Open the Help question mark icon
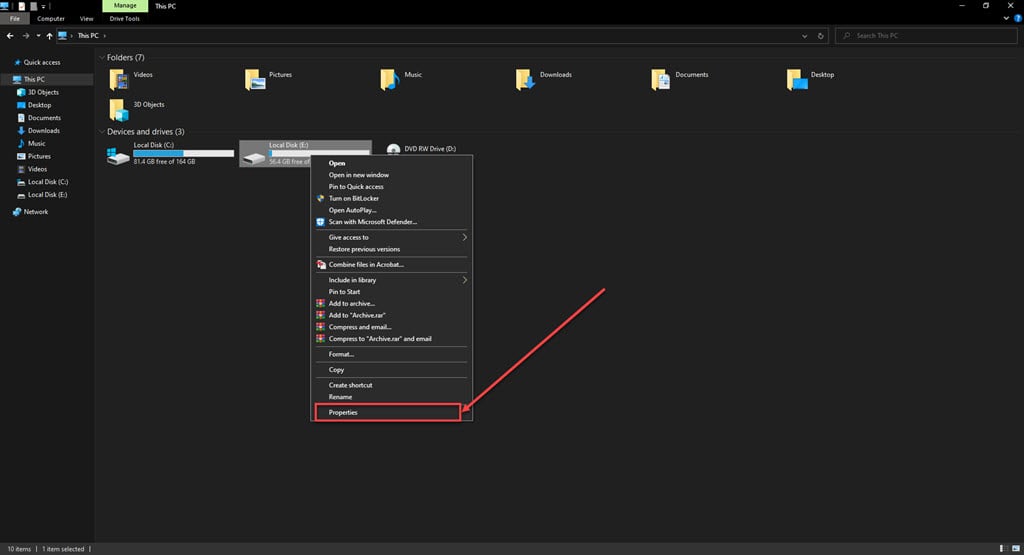The image size is (1024, 555). tap(1017, 18)
